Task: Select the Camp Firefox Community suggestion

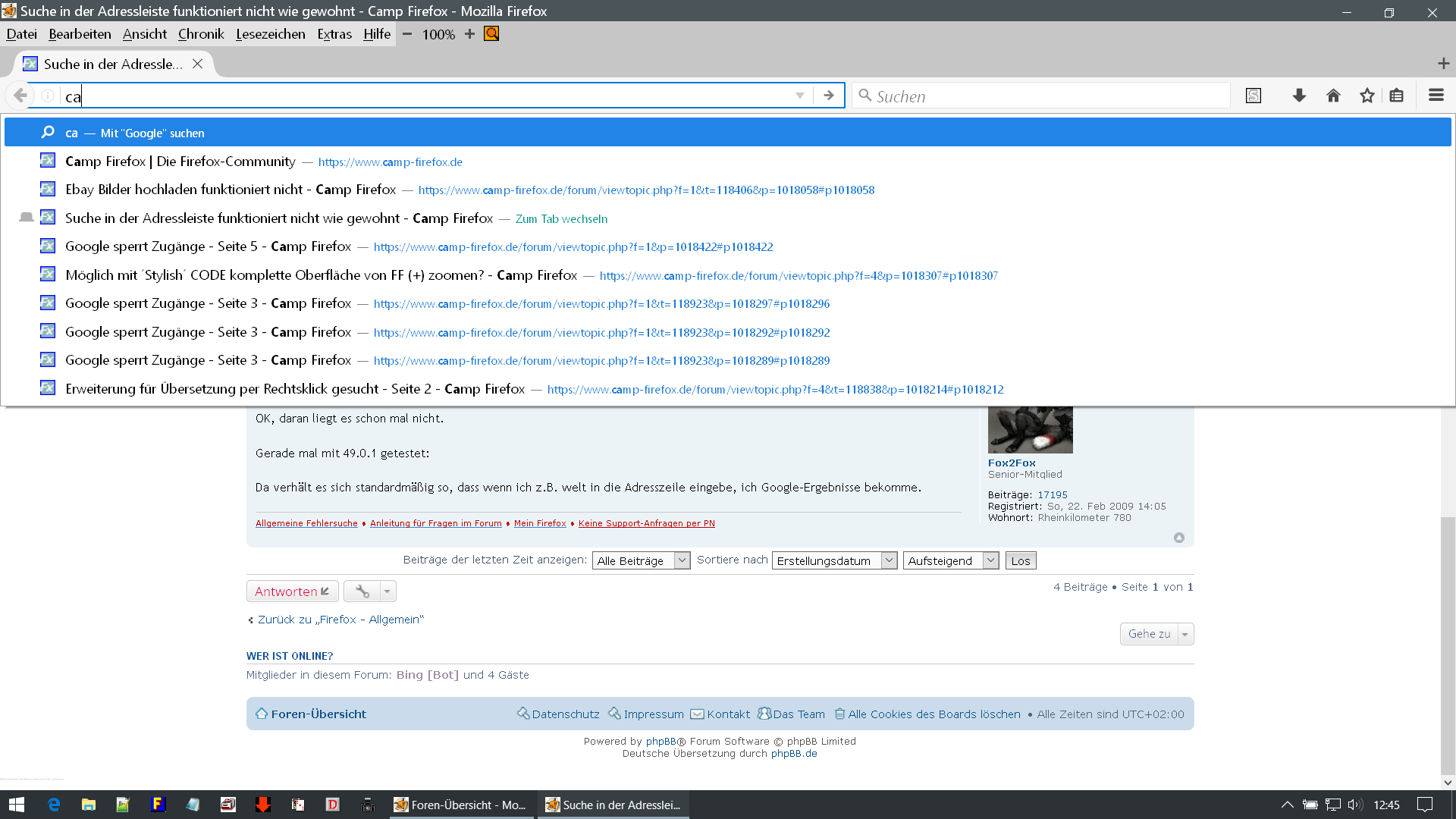Action: coord(180,162)
